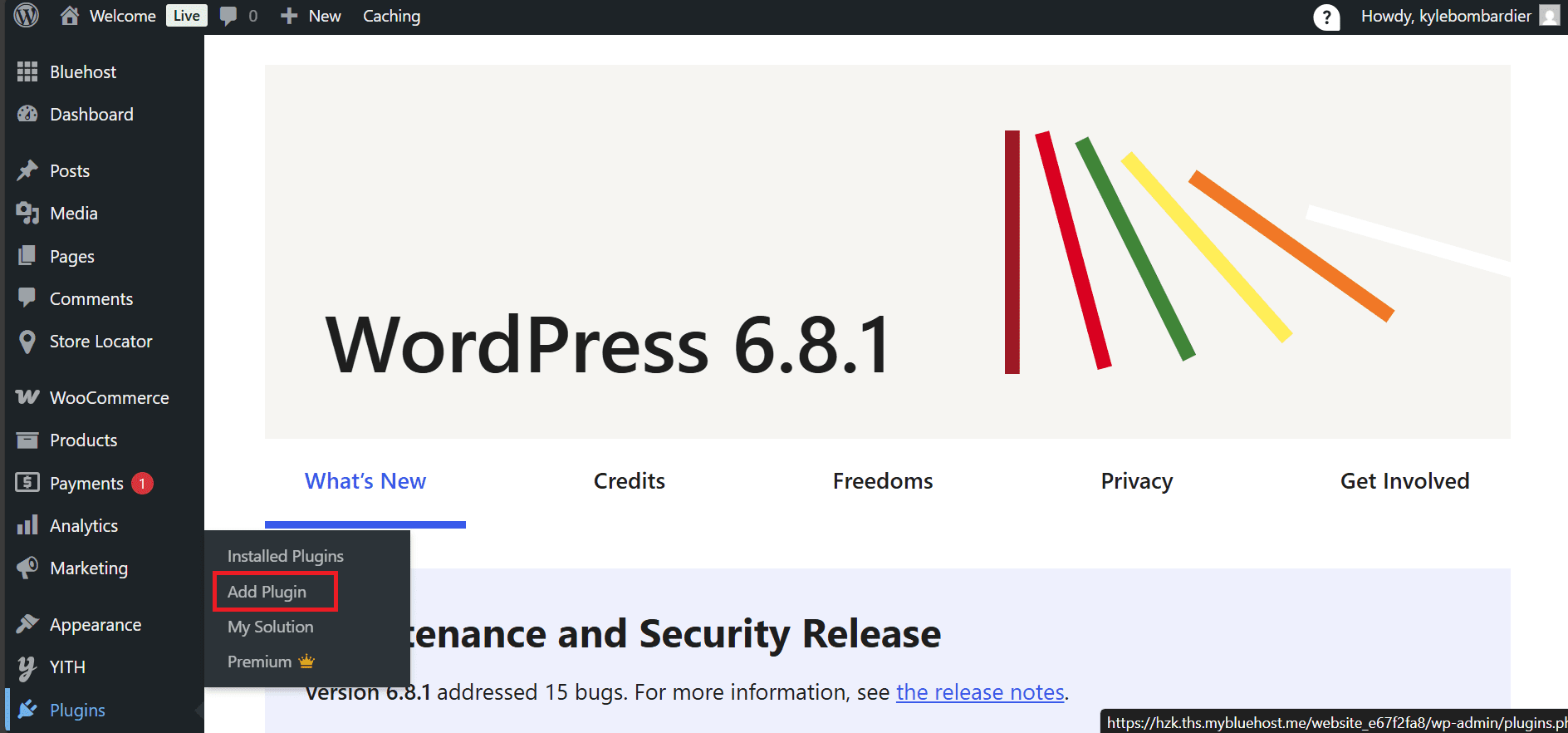Select Installed Plugins from the flyout
The image size is (1568, 733).
pos(286,556)
